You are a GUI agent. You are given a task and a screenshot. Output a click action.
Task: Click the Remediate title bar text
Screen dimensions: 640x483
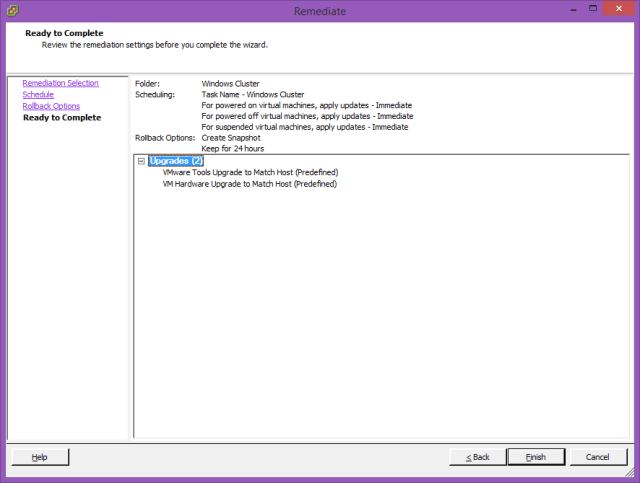point(320,11)
